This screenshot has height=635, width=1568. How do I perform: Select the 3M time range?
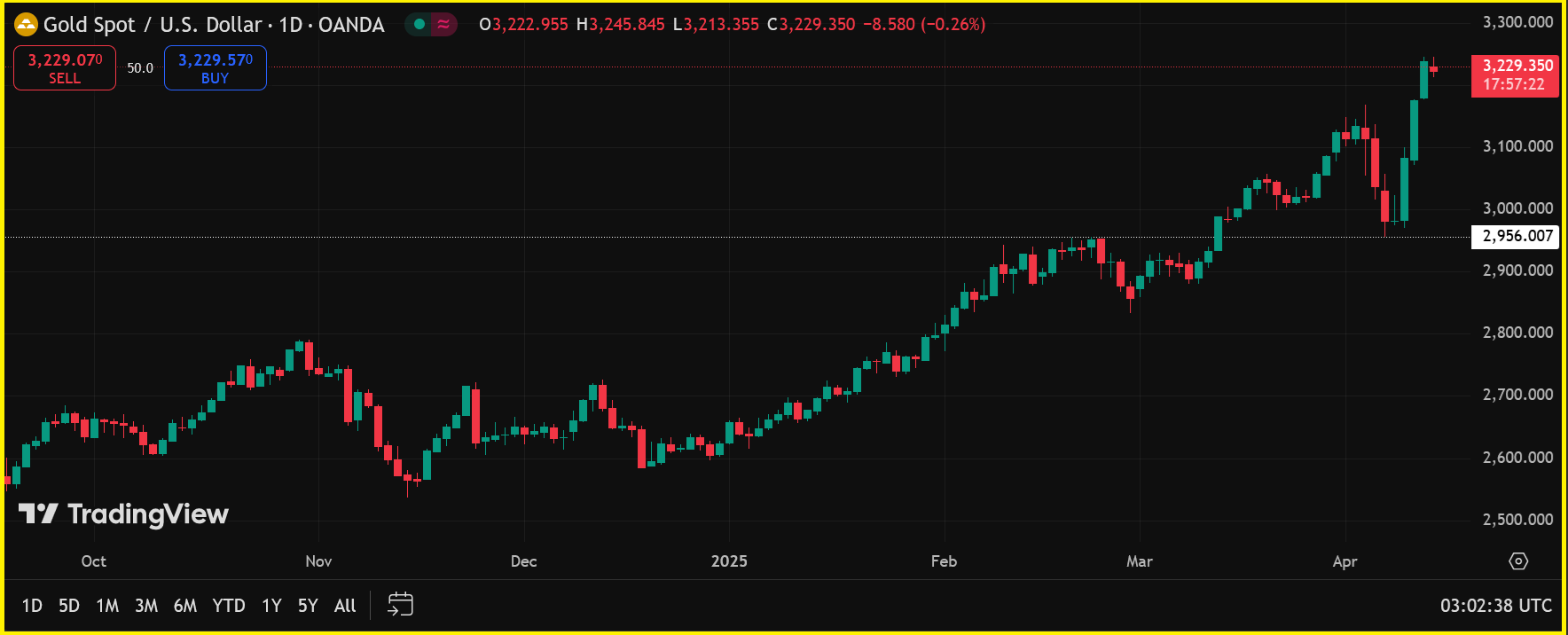tap(146, 606)
